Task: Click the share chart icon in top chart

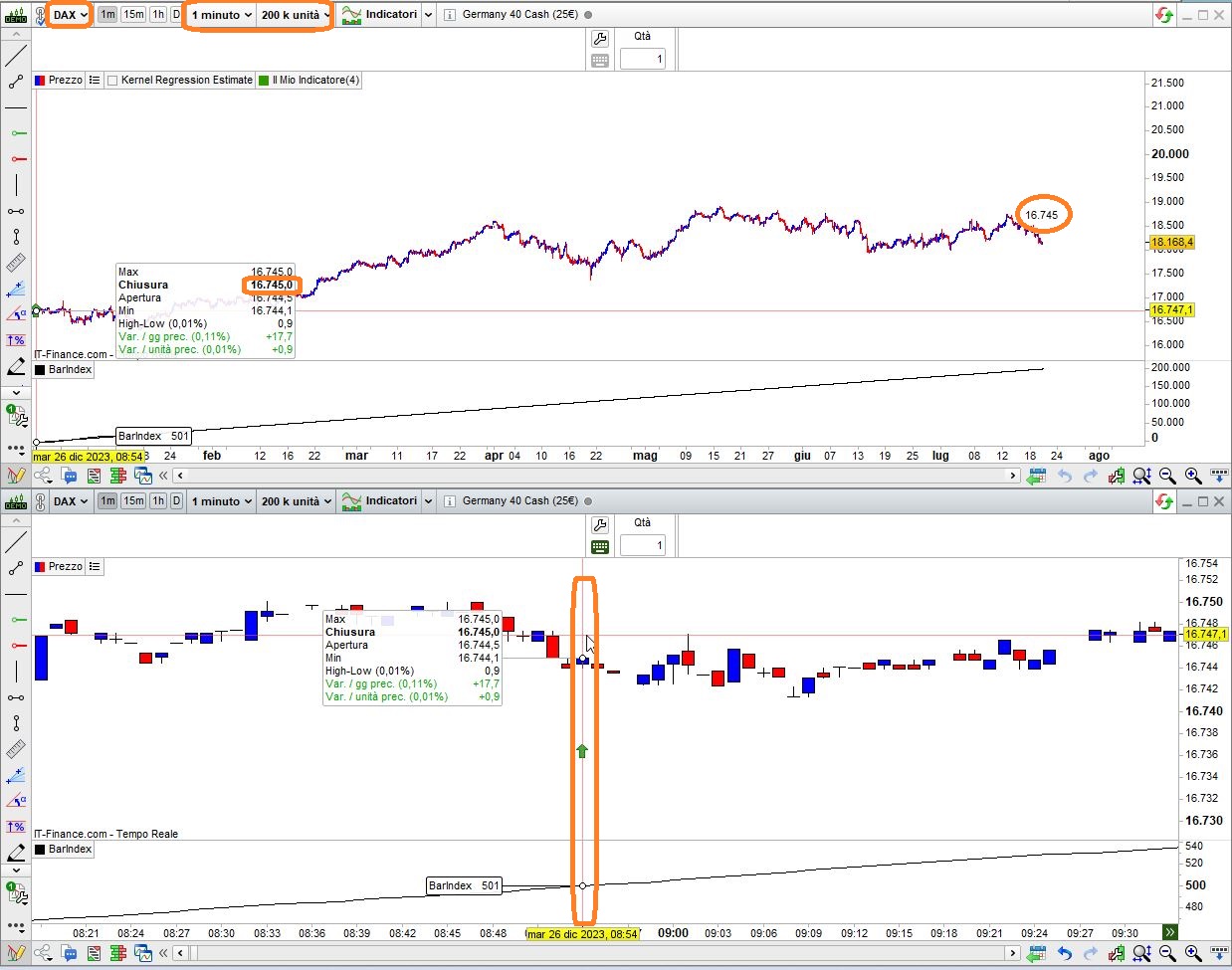Action: (x=43, y=476)
